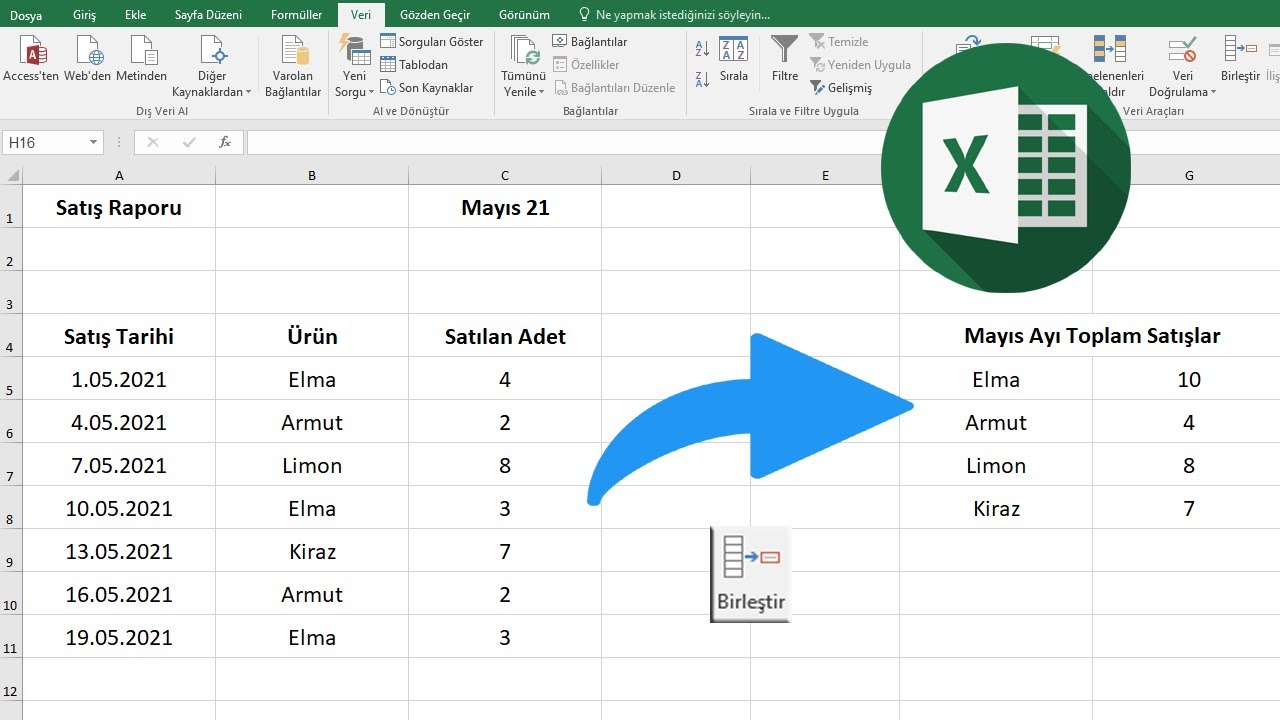
Task: Go to the Formüller tab
Action: (296, 15)
